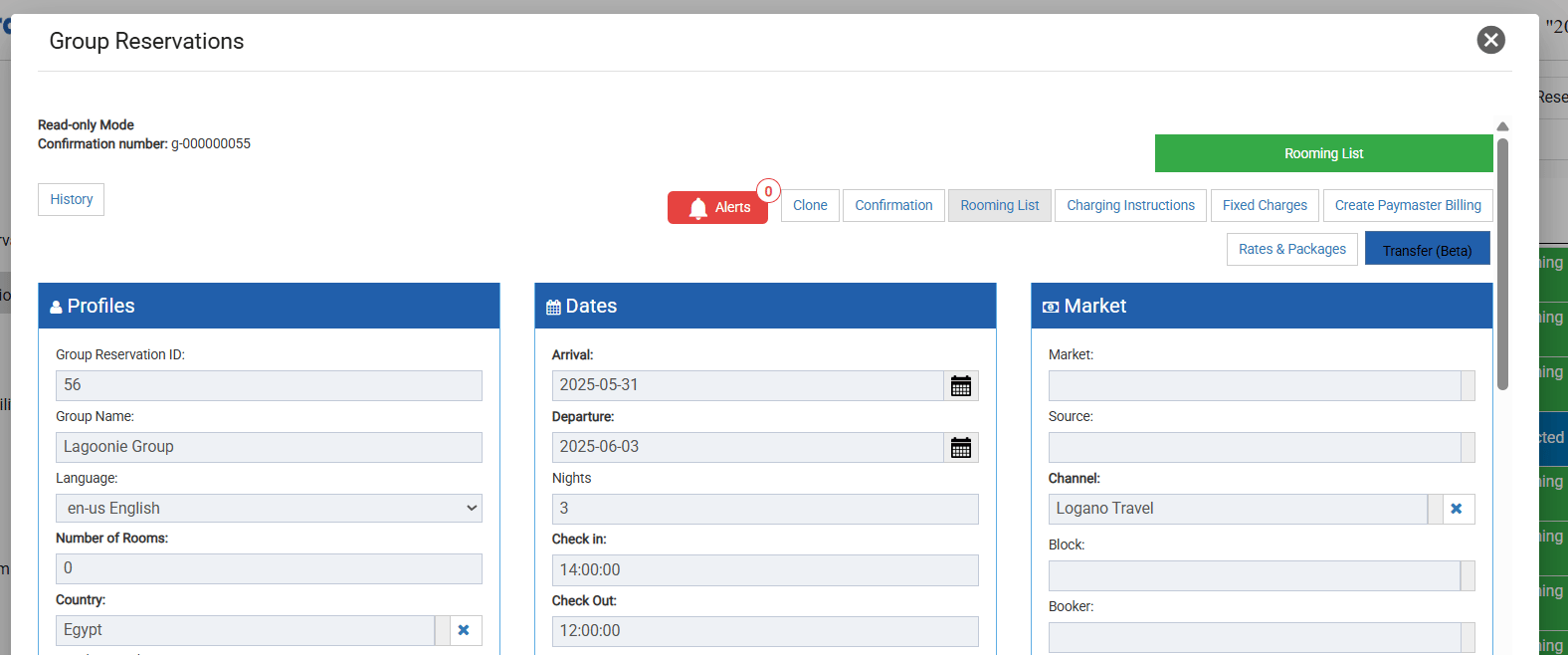Click the Dates panel header
Image resolution: width=1568 pixels, height=655 pixels.
[x=765, y=306]
